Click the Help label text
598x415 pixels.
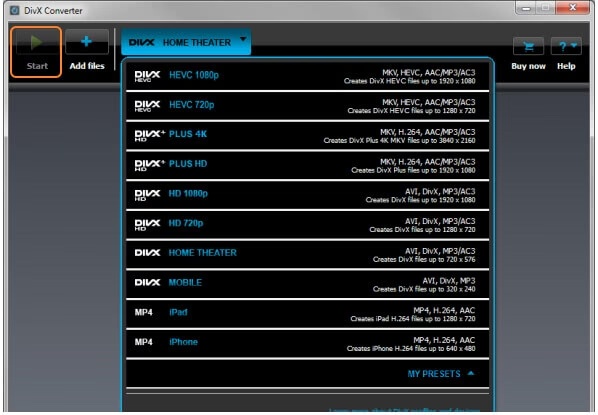click(566, 66)
